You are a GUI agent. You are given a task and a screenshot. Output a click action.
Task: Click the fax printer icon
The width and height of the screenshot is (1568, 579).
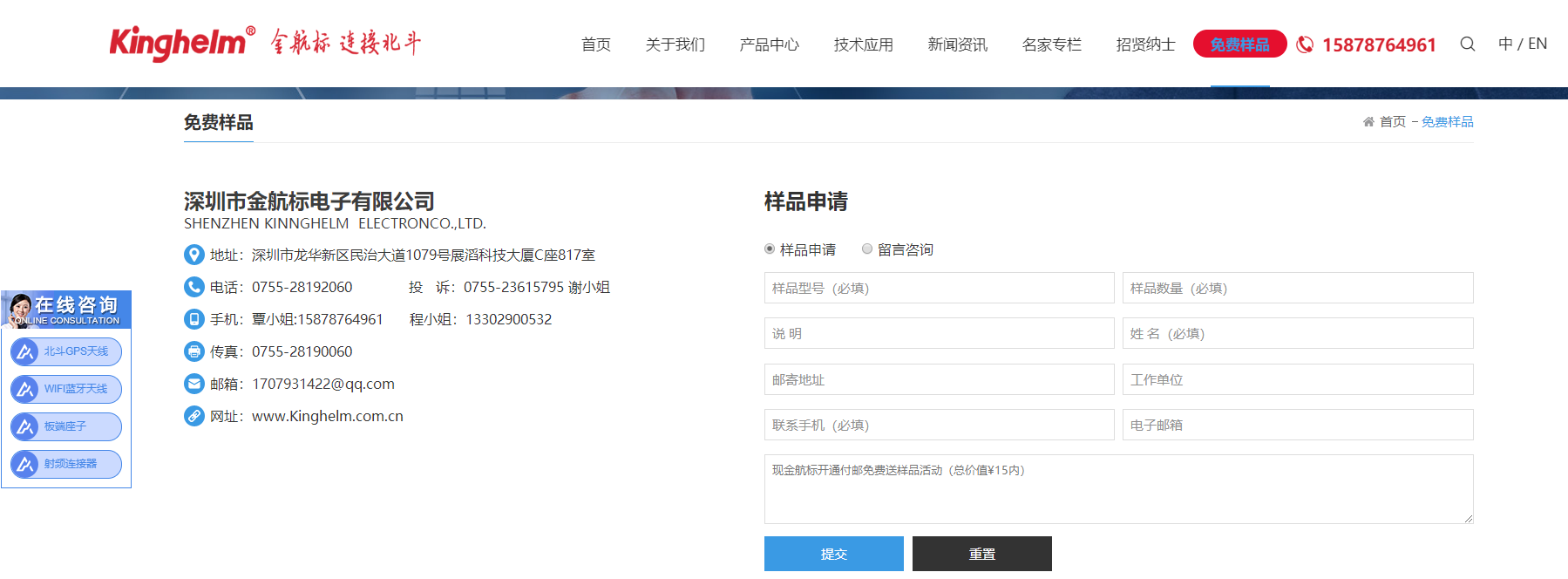coord(193,351)
